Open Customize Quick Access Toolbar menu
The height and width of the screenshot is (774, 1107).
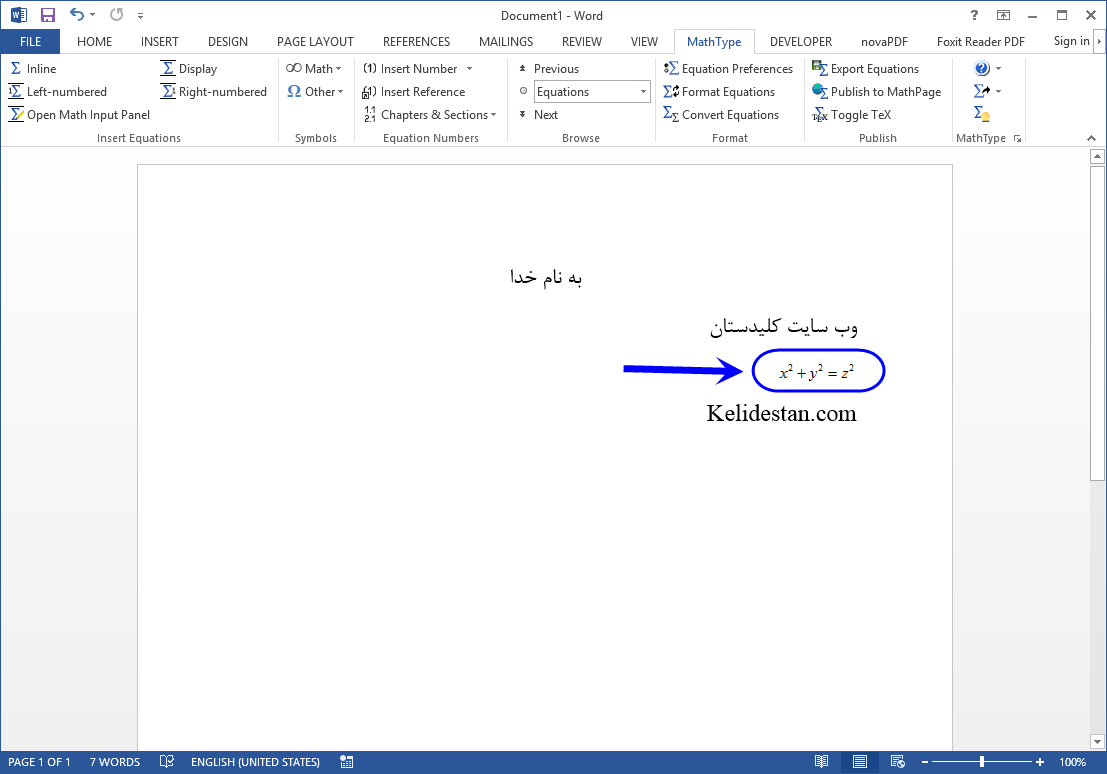coord(140,16)
